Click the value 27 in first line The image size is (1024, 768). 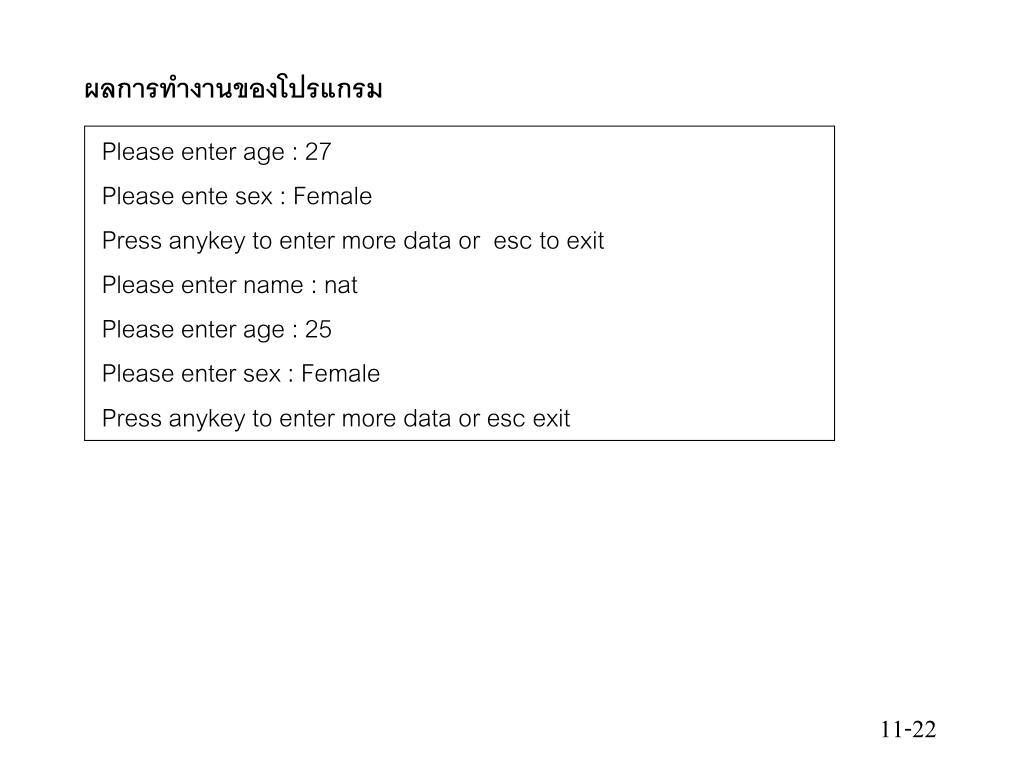click(318, 152)
